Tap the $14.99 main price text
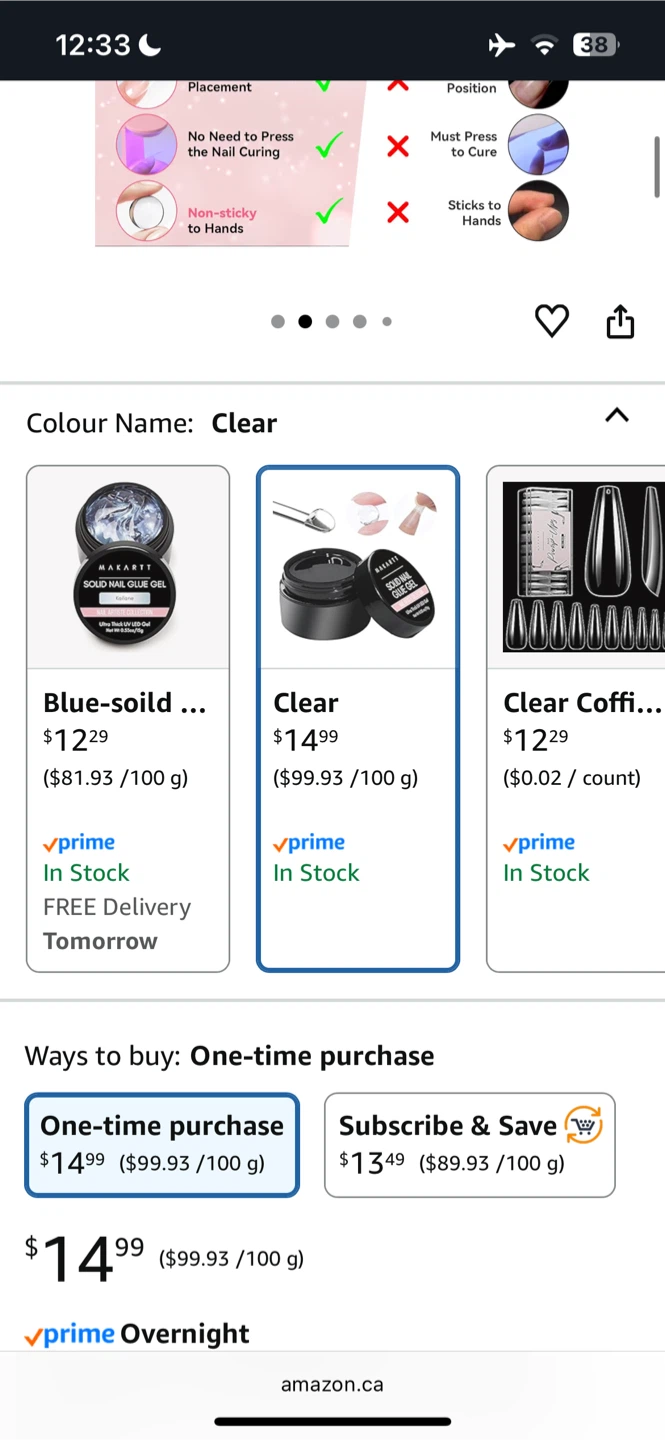 85,1258
